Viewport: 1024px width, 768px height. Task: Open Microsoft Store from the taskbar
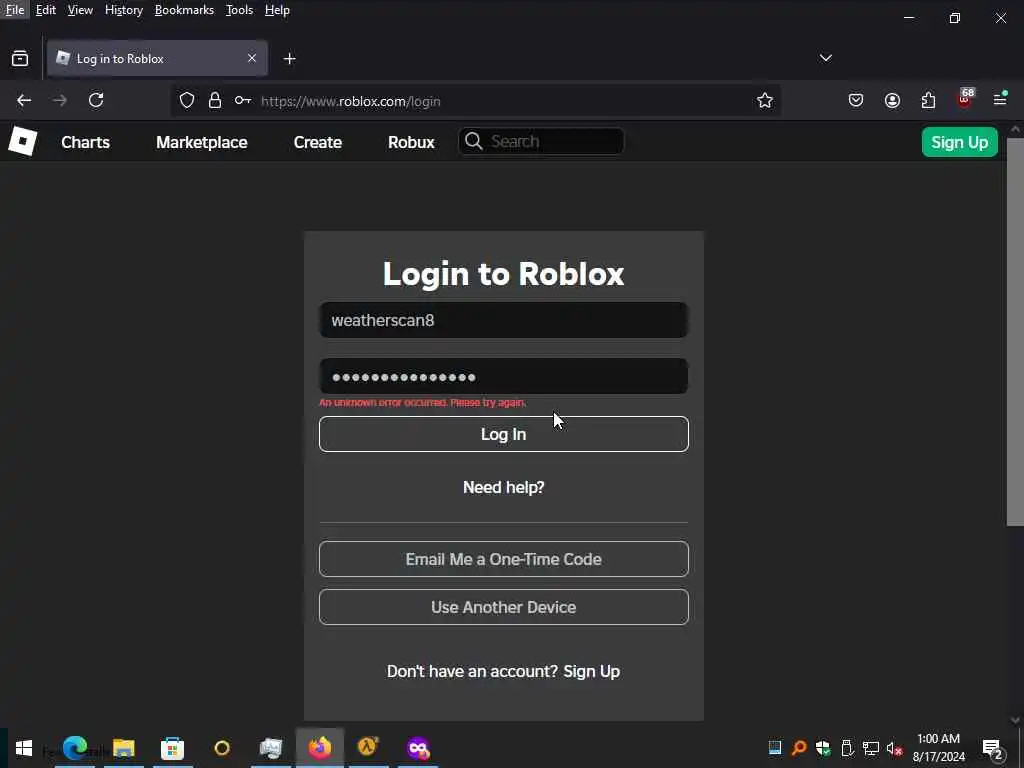[172, 748]
